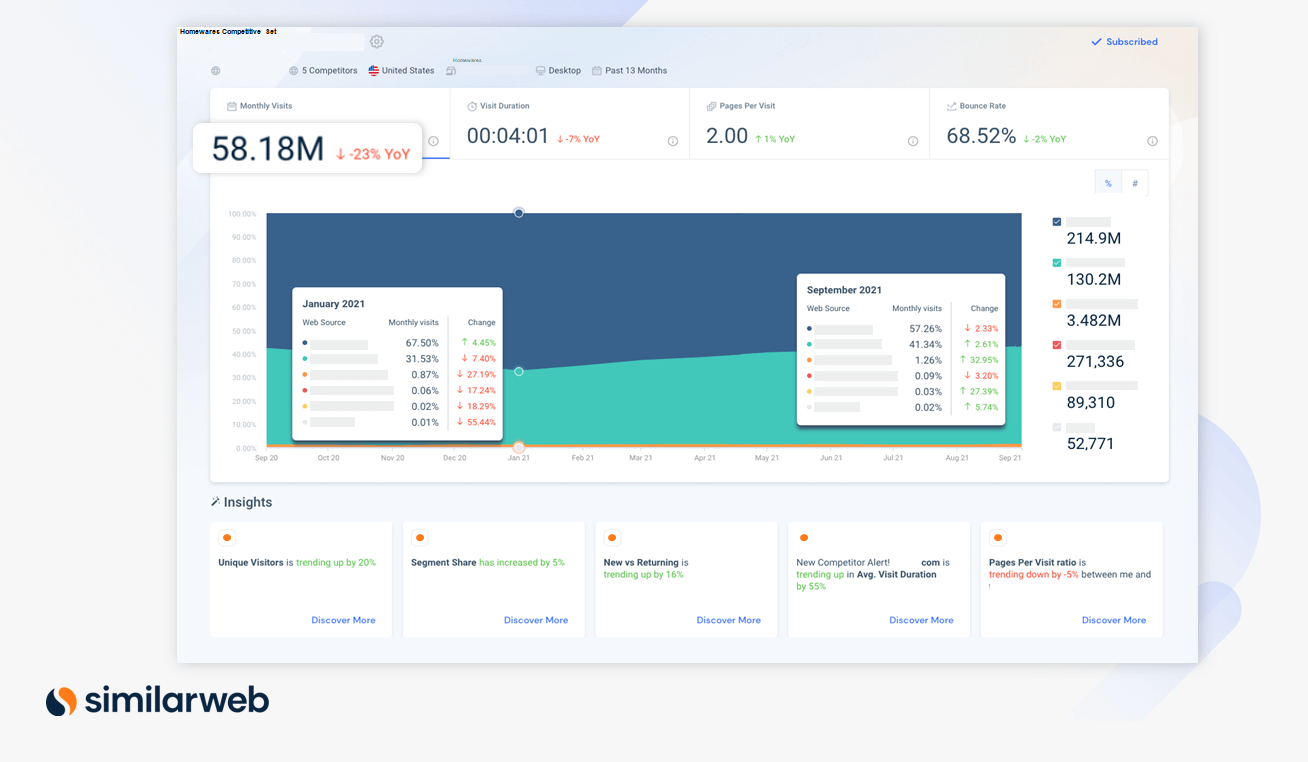Click orange dot on Pages Per Visit ratio card
1308x762 pixels.
point(997,538)
